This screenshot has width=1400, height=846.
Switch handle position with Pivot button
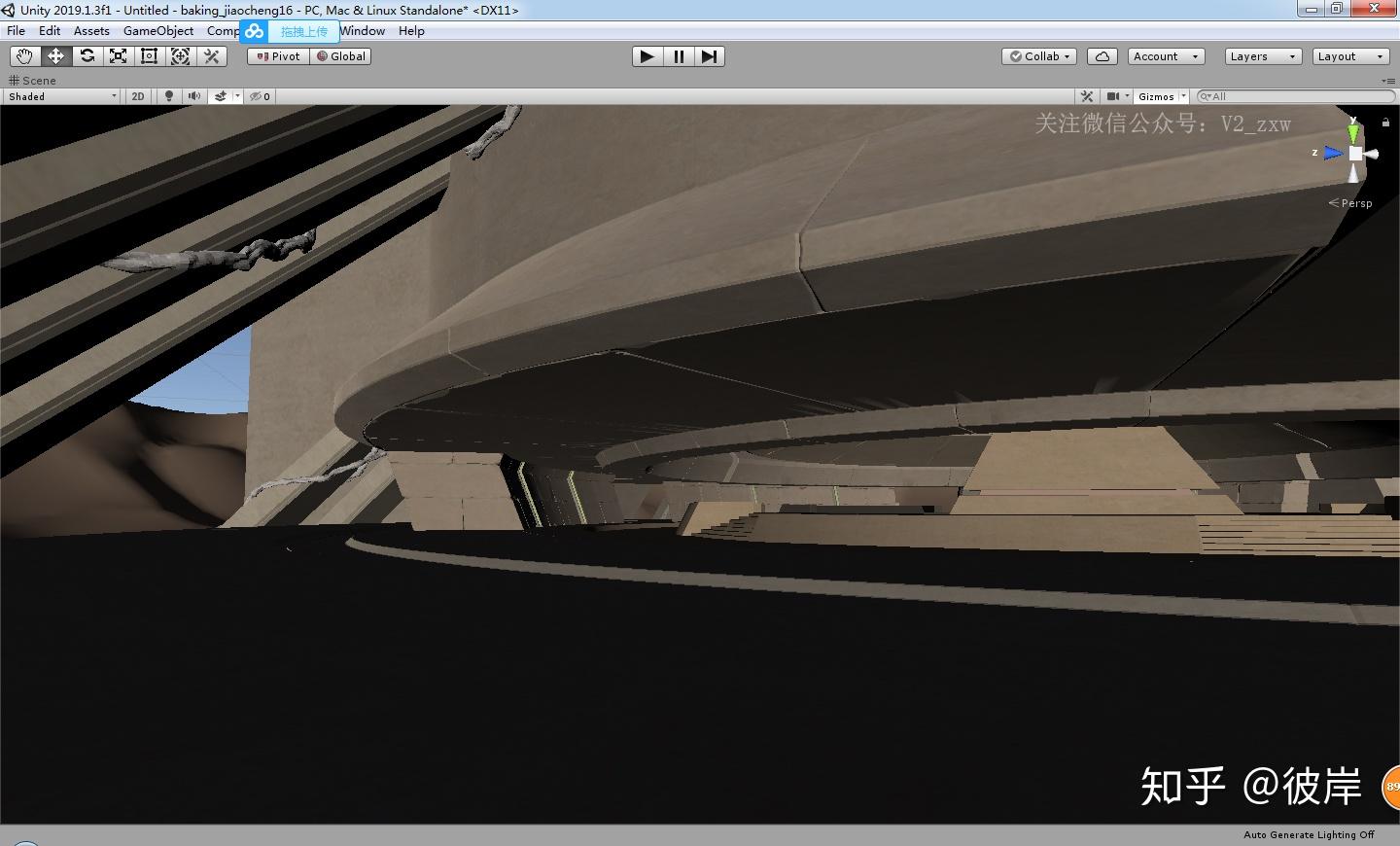278,56
